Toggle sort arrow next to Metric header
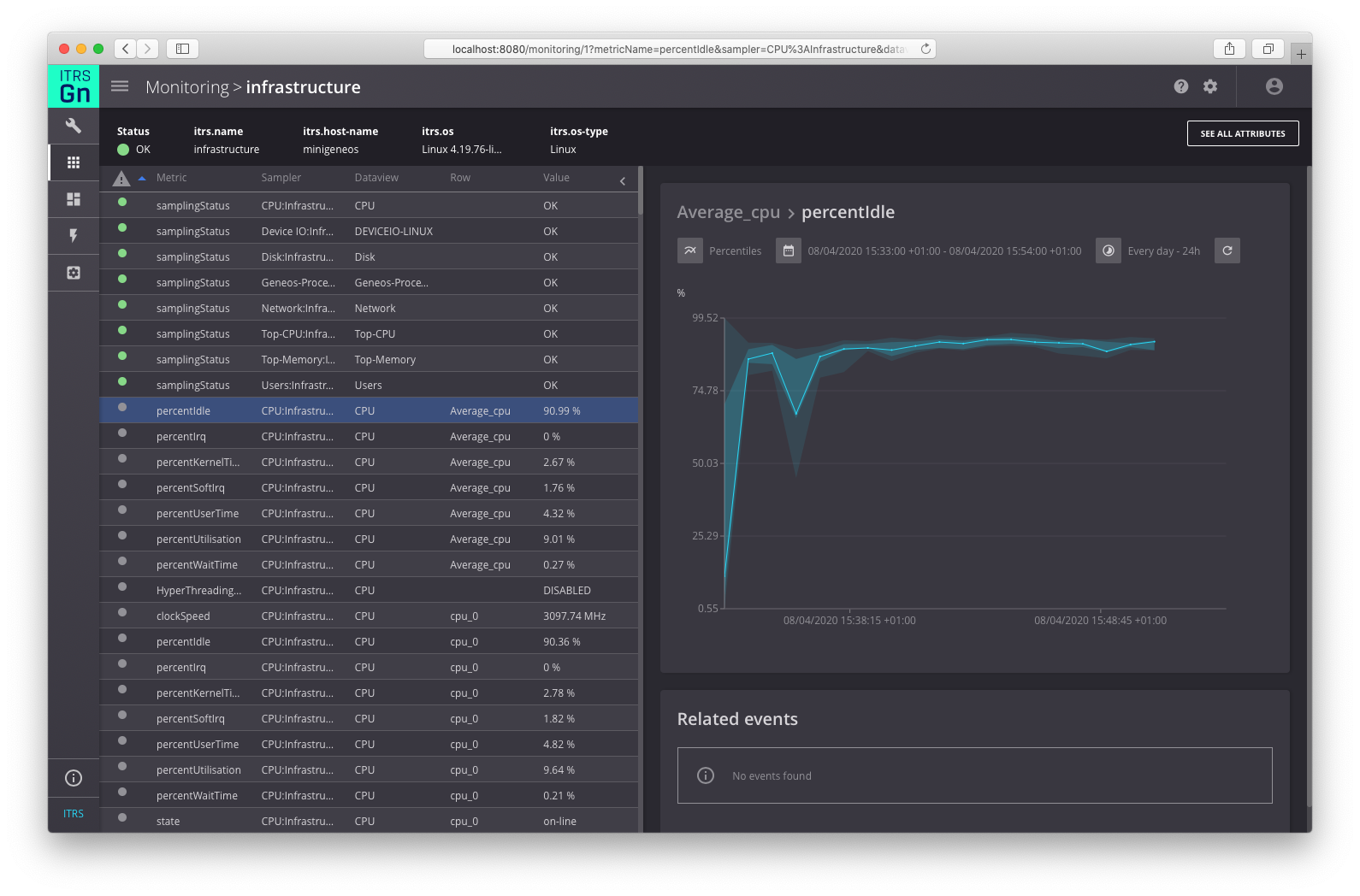 point(142,178)
